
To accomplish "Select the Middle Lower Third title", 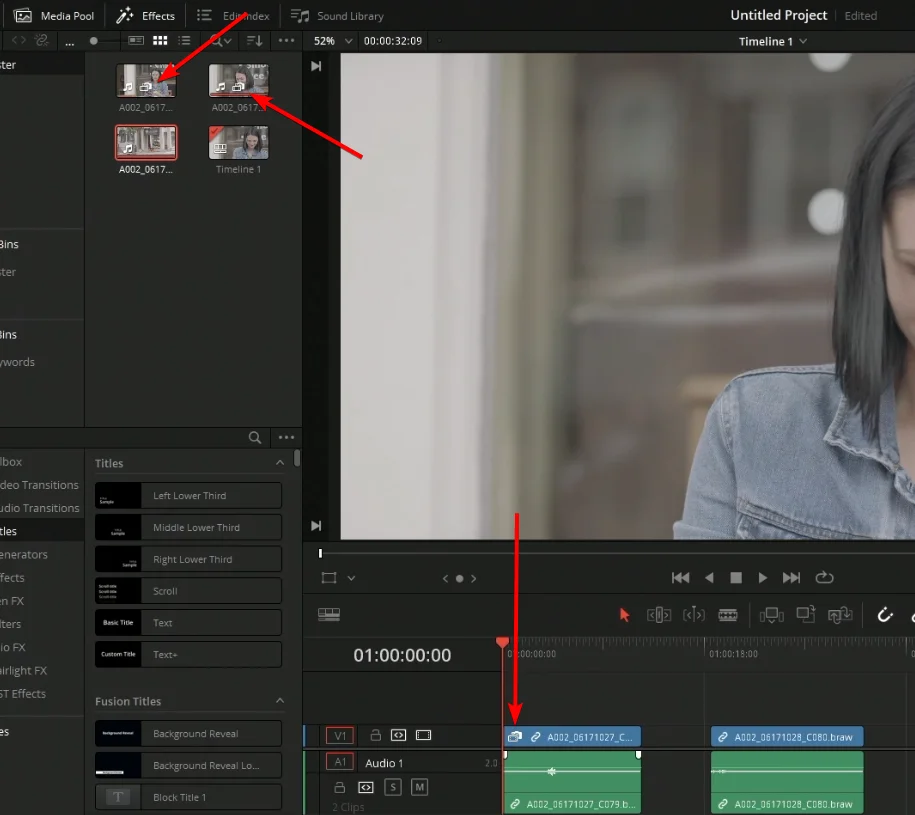I will (188, 527).
